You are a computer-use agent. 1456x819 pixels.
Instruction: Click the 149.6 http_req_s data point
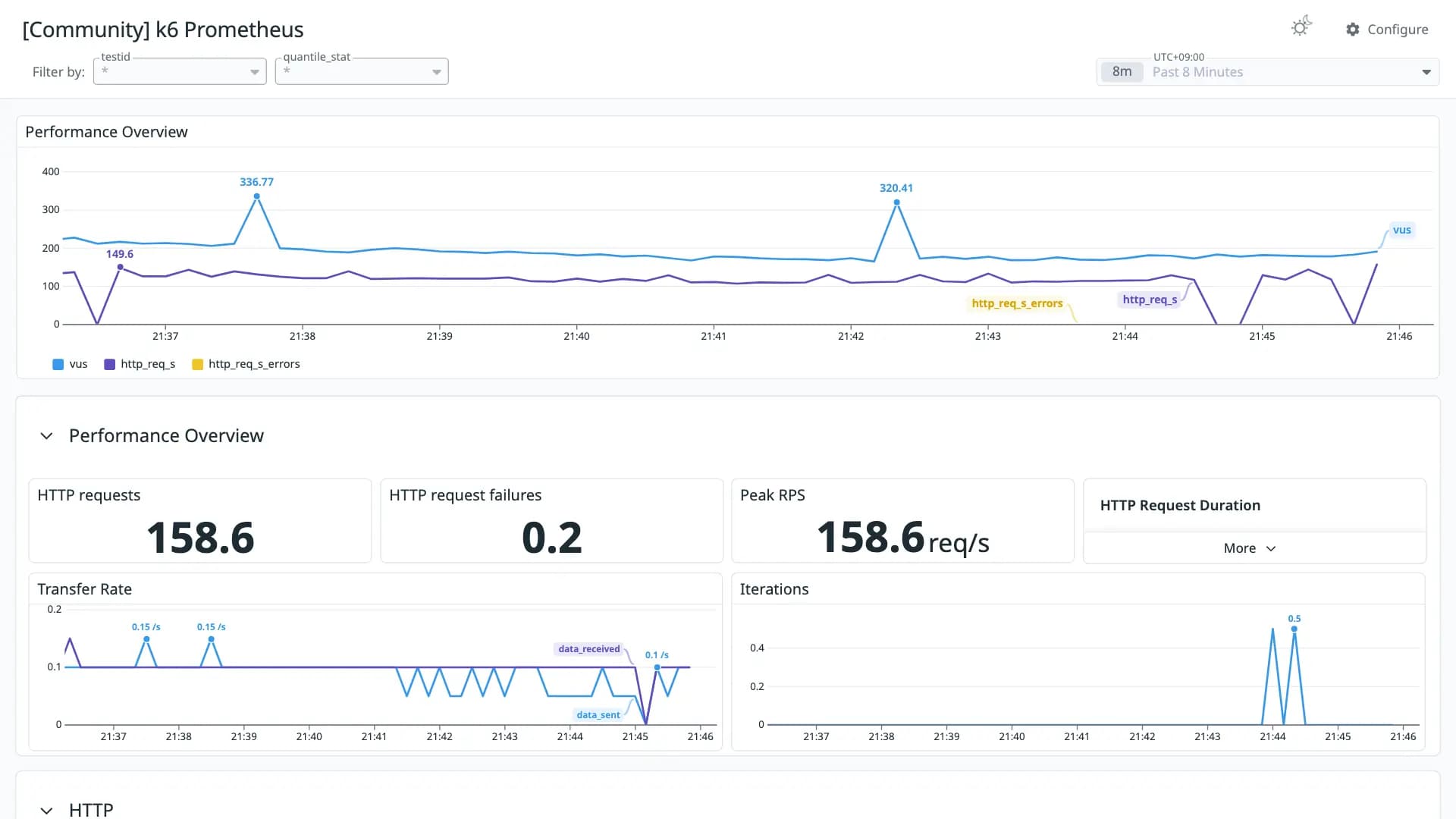(x=120, y=267)
